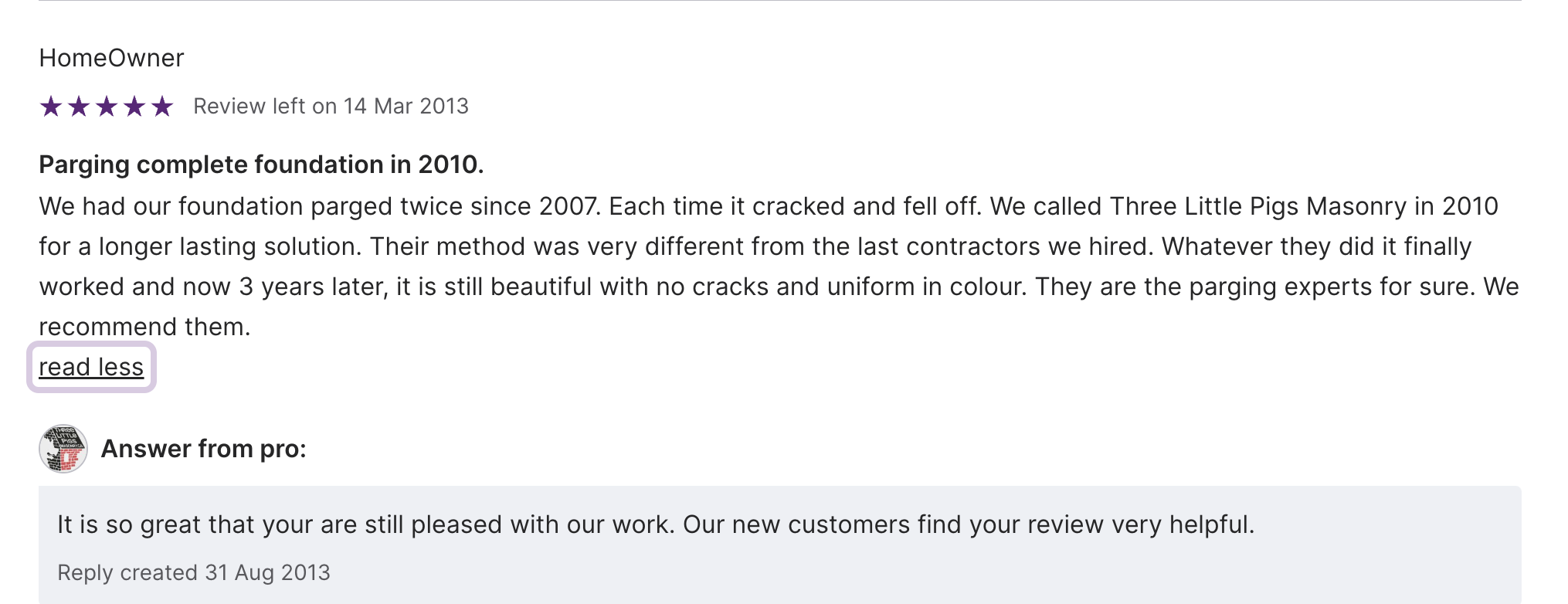Collapse the review with read less
This screenshot has width=1568, height=604.
[x=91, y=367]
